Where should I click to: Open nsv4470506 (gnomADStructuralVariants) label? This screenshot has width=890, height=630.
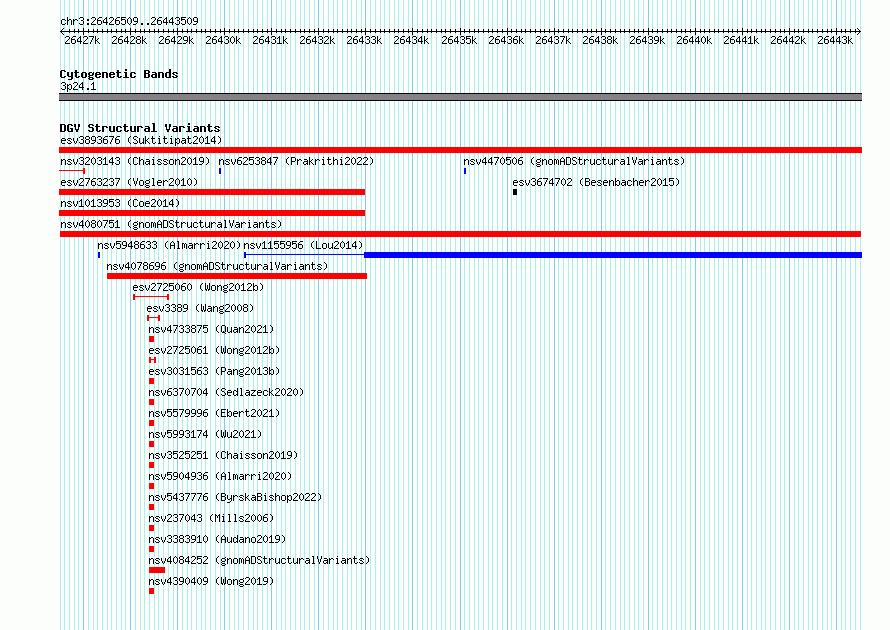click(x=574, y=161)
